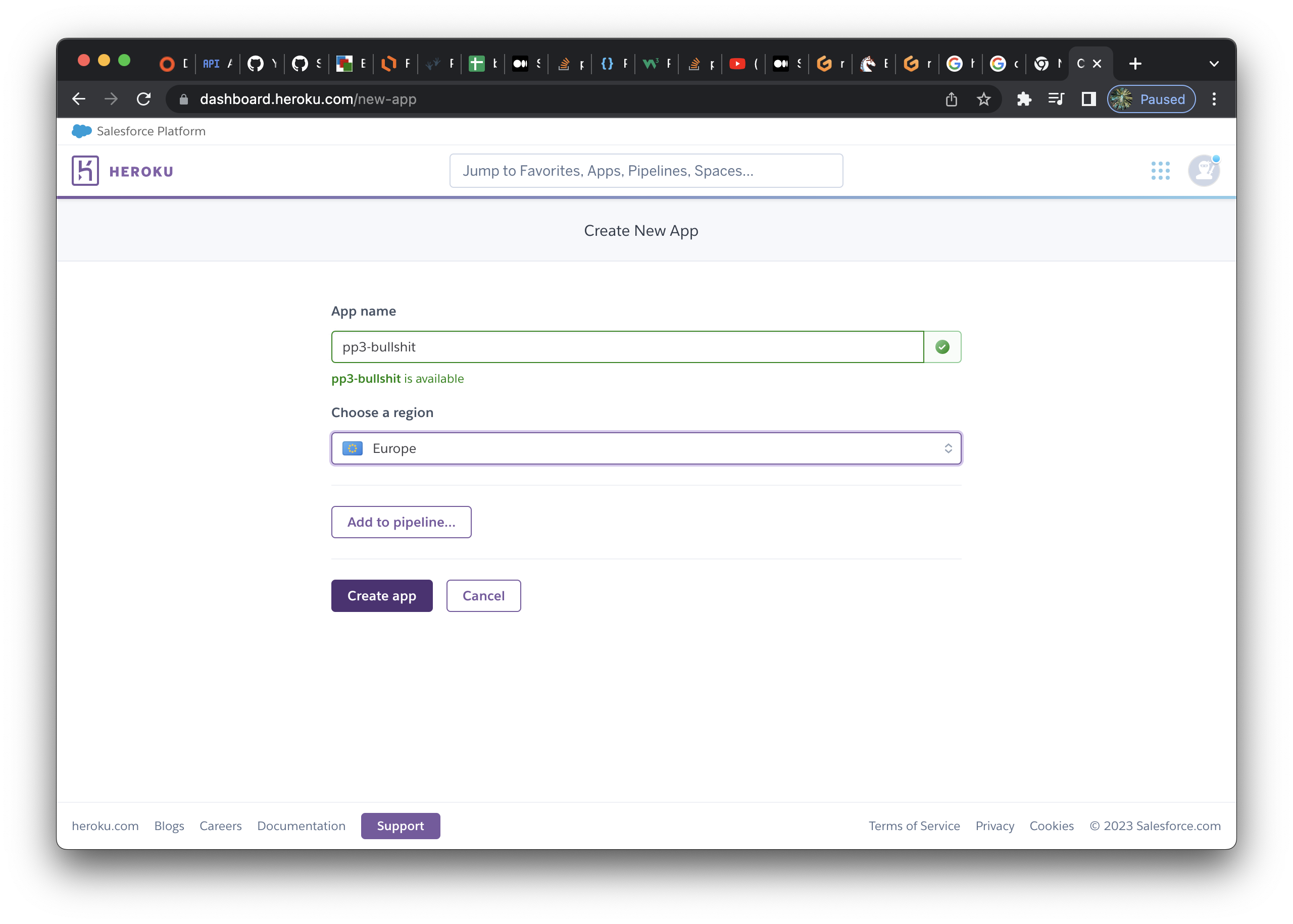The width and height of the screenshot is (1293, 924).
Task: Switch to the YouTube tab
Action: click(737, 64)
